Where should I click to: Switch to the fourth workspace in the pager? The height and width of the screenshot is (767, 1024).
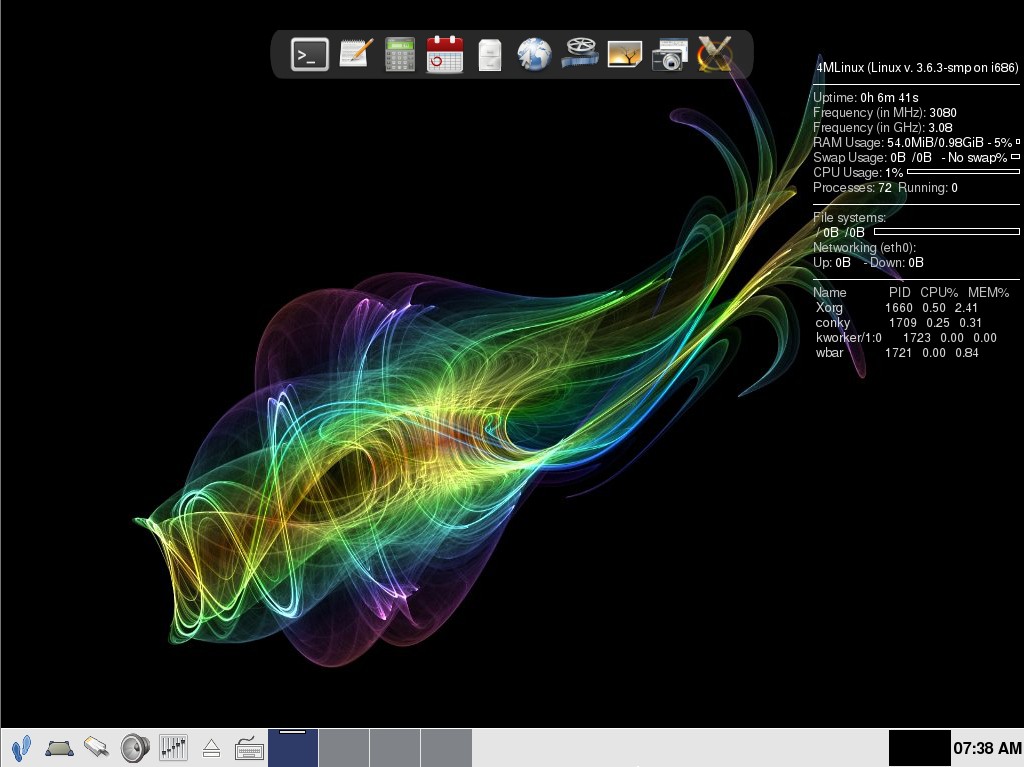[x=446, y=747]
